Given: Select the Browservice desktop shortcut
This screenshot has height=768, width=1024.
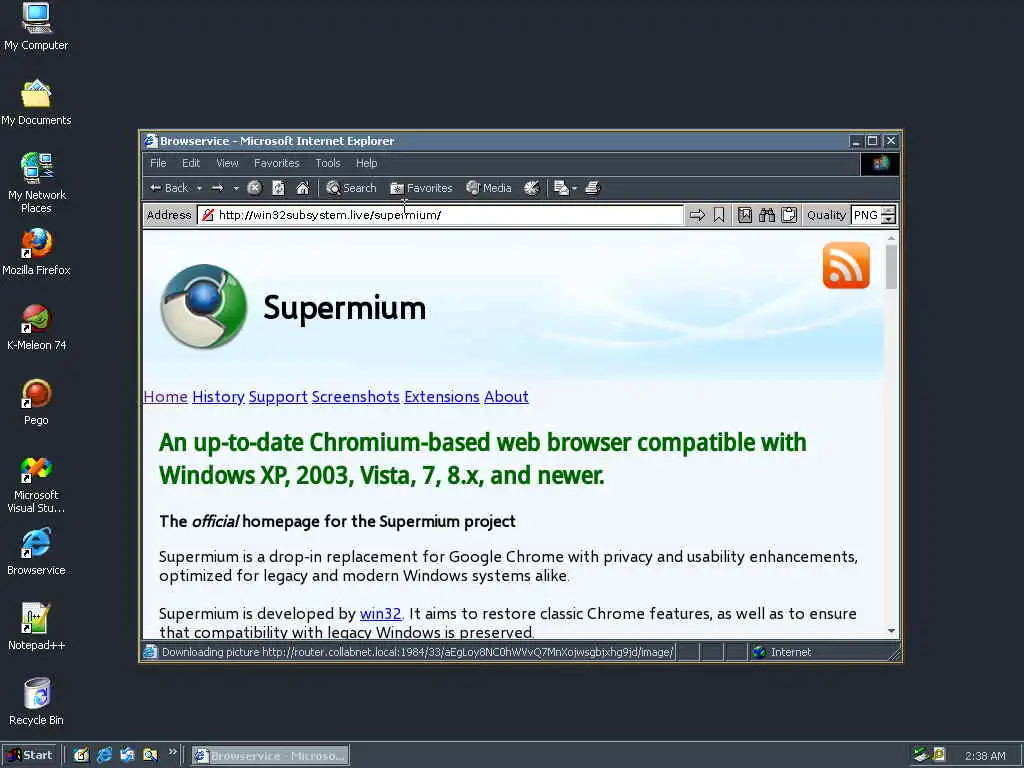Looking at the screenshot, I should point(36,552).
